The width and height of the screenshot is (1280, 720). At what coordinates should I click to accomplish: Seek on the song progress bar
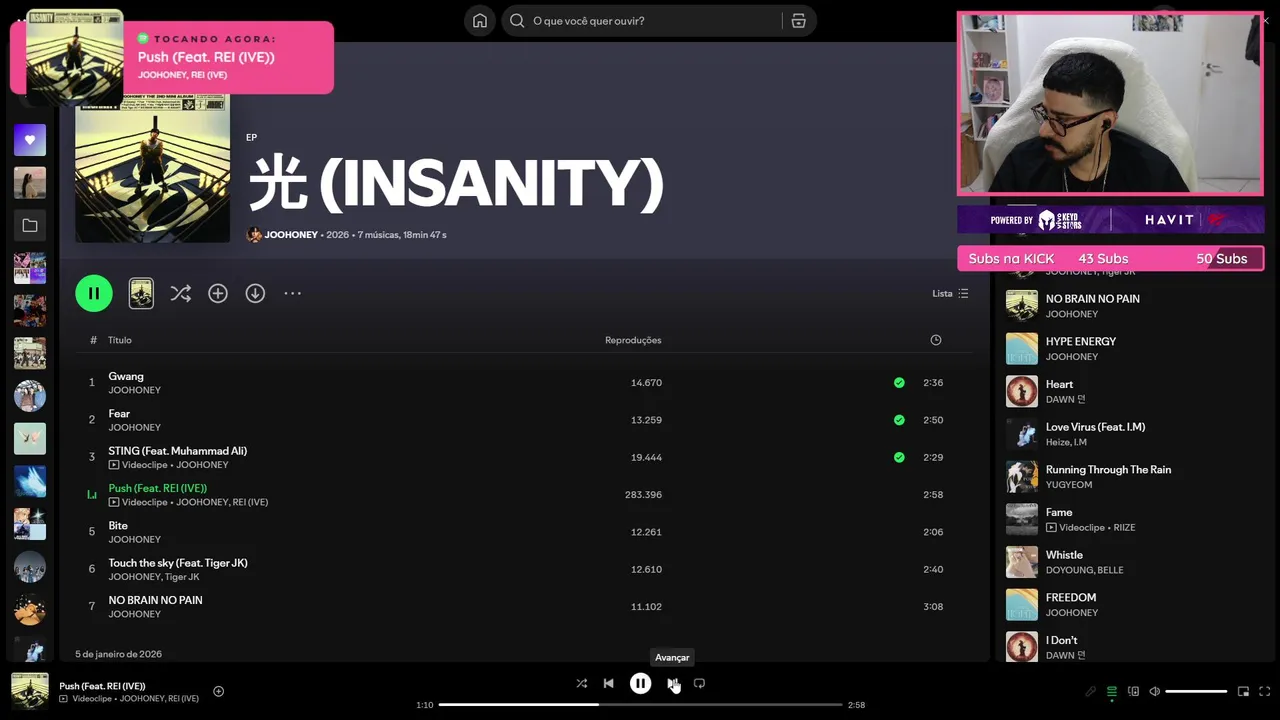[x=640, y=705]
